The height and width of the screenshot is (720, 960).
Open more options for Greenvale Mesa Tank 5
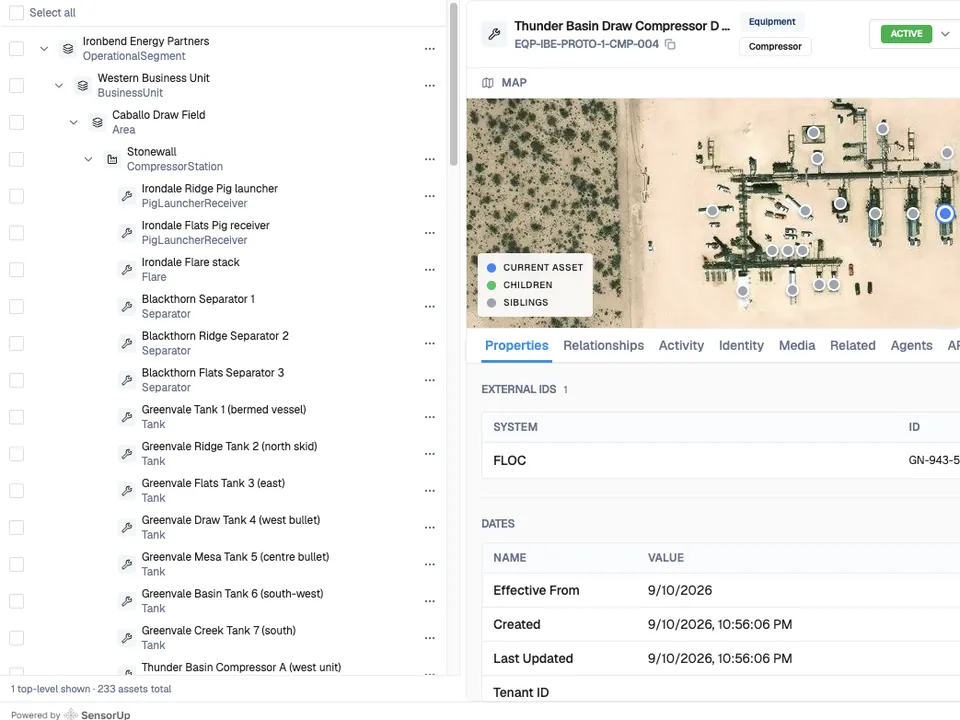point(430,564)
